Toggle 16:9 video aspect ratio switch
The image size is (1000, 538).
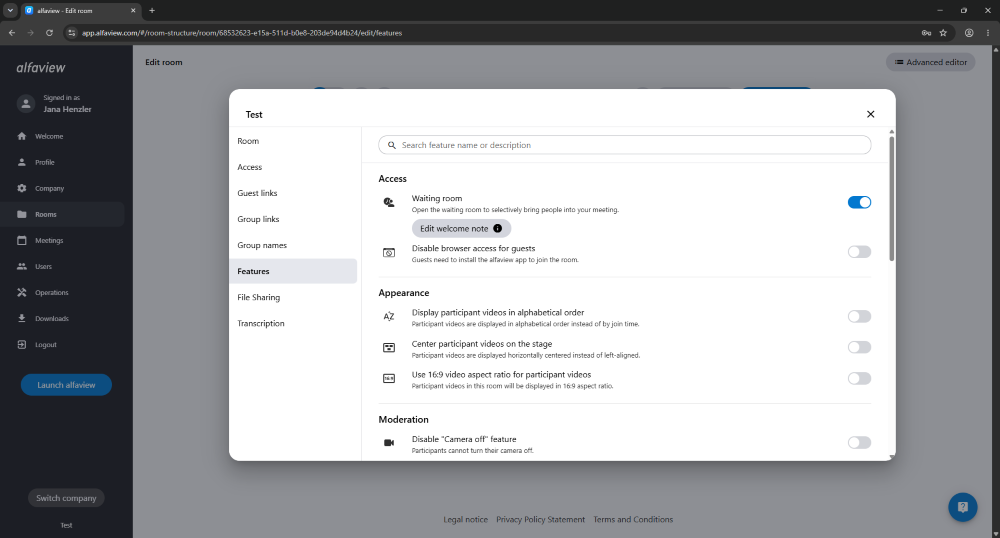pyautogui.click(x=859, y=379)
